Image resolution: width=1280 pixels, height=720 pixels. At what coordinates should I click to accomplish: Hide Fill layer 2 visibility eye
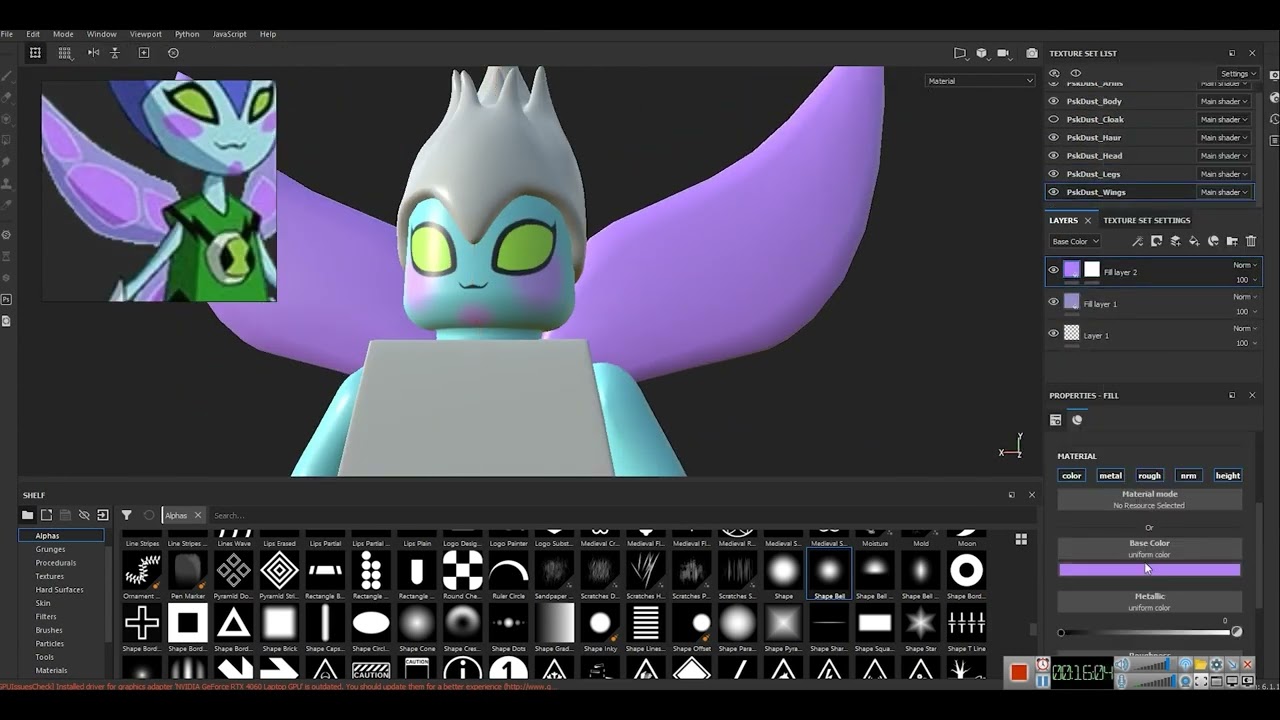click(x=1053, y=270)
